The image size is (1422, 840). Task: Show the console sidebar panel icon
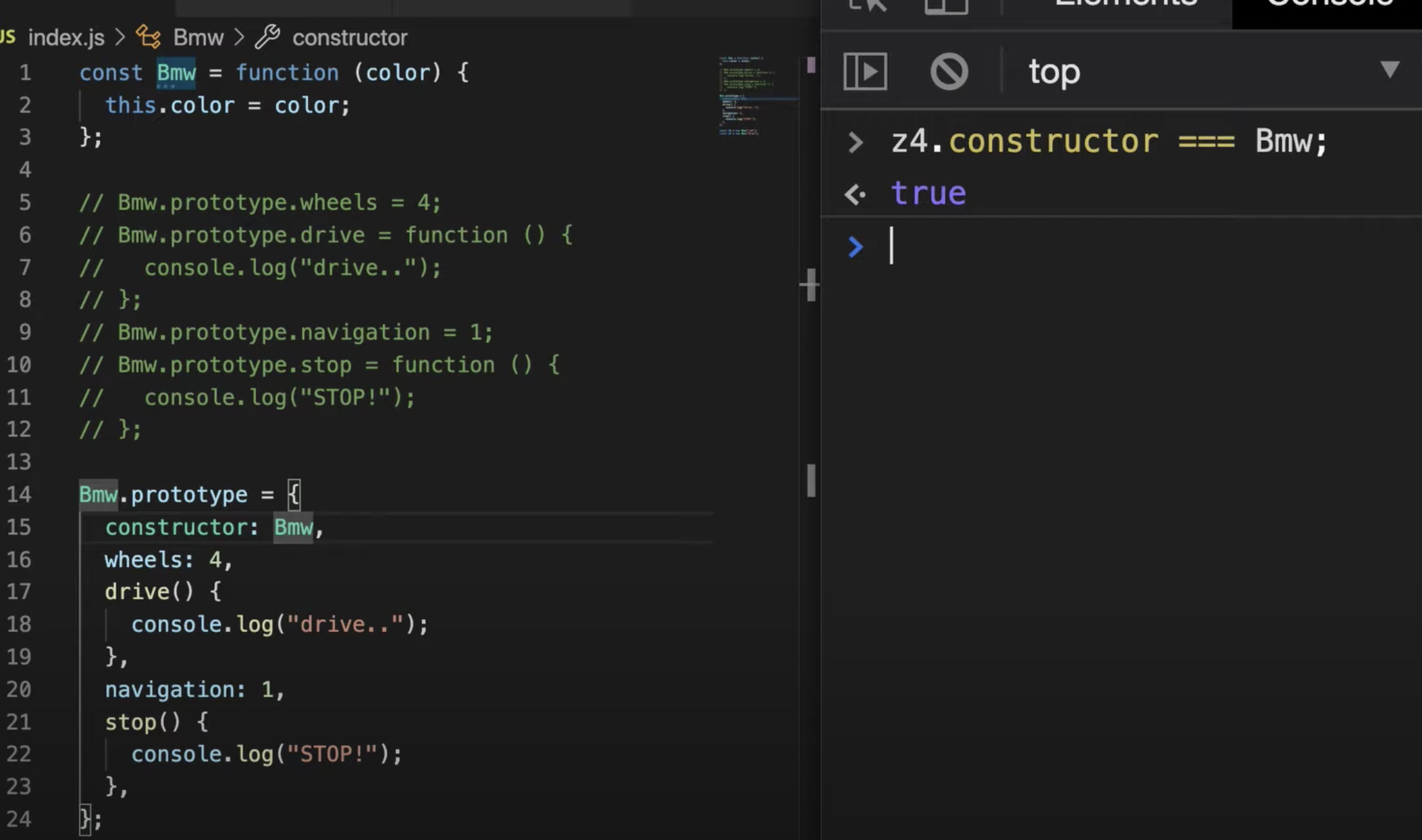pyautogui.click(x=865, y=71)
